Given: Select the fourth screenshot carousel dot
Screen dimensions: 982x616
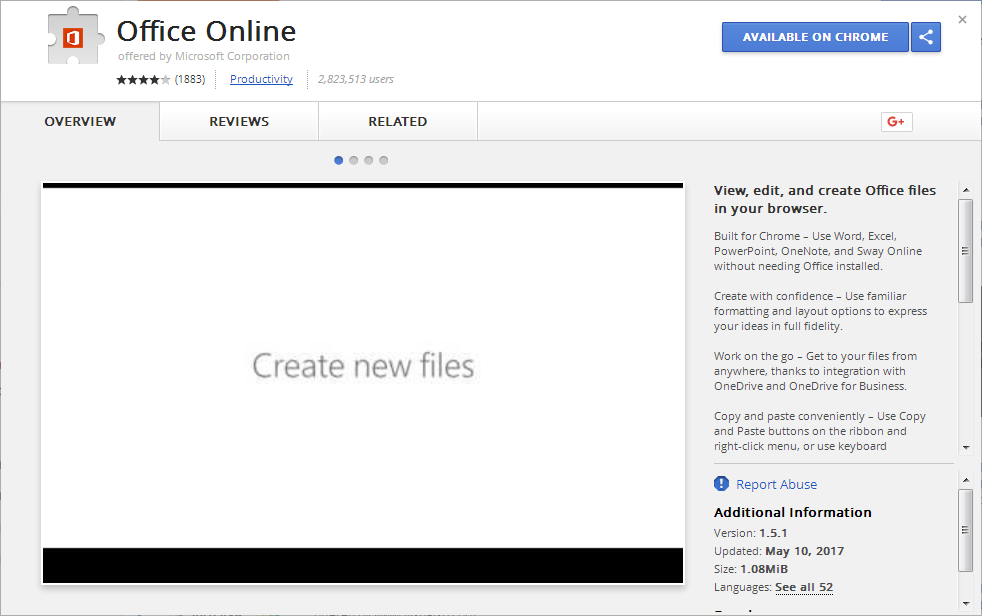Looking at the screenshot, I should coord(384,160).
